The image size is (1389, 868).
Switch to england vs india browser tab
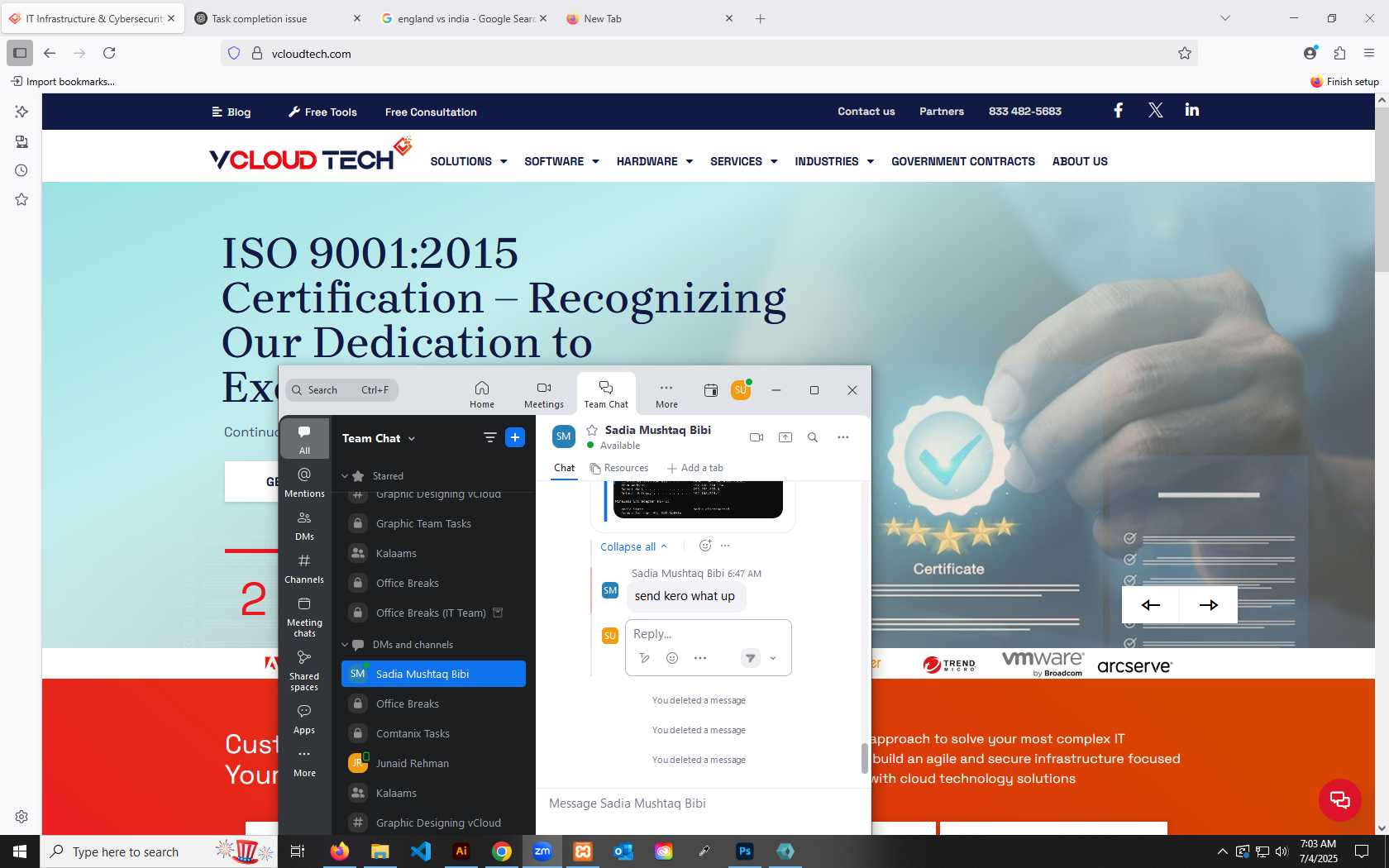pyautogui.click(x=466, y=18)
